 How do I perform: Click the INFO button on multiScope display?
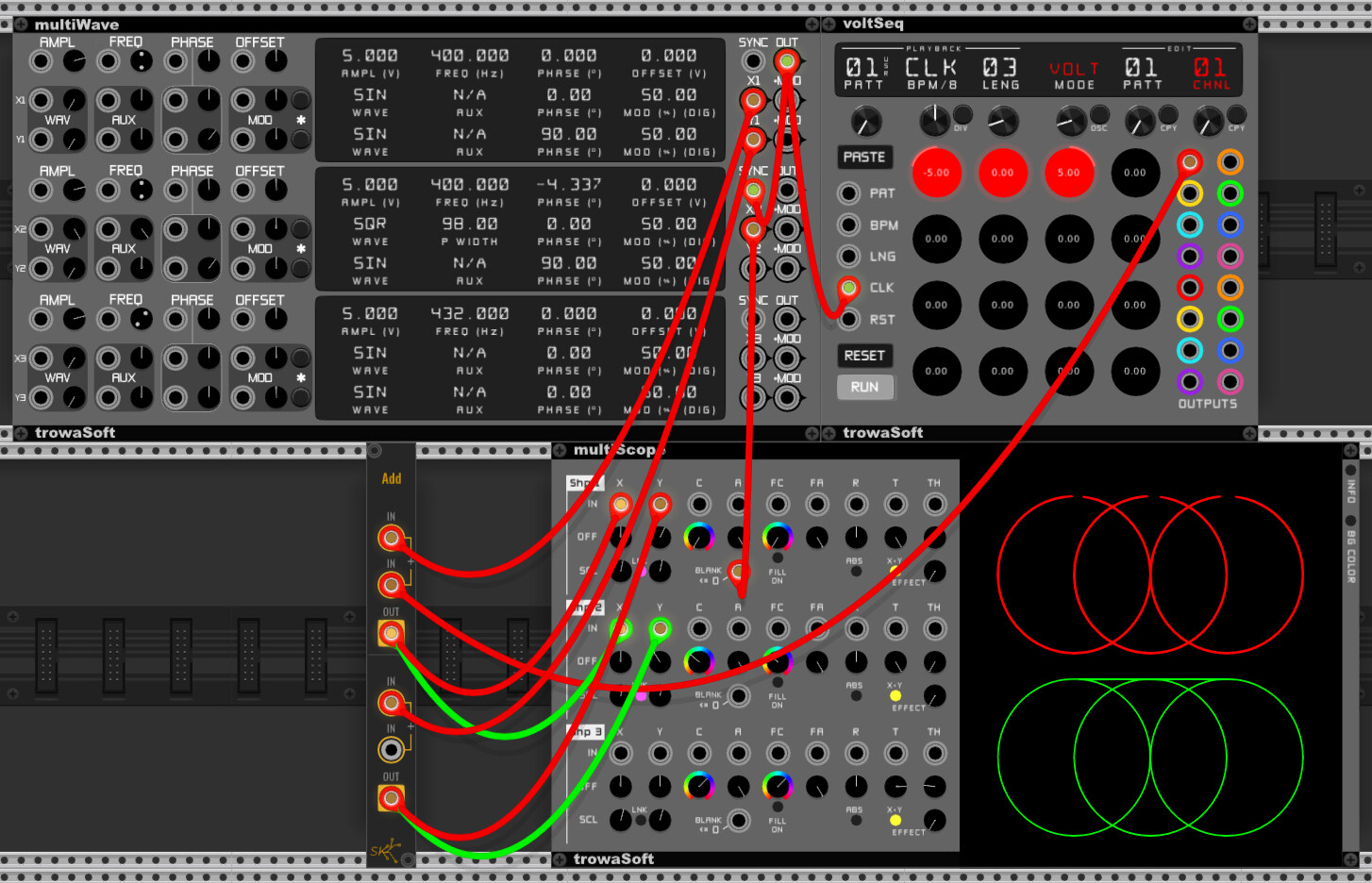[x=1350, y=470]
